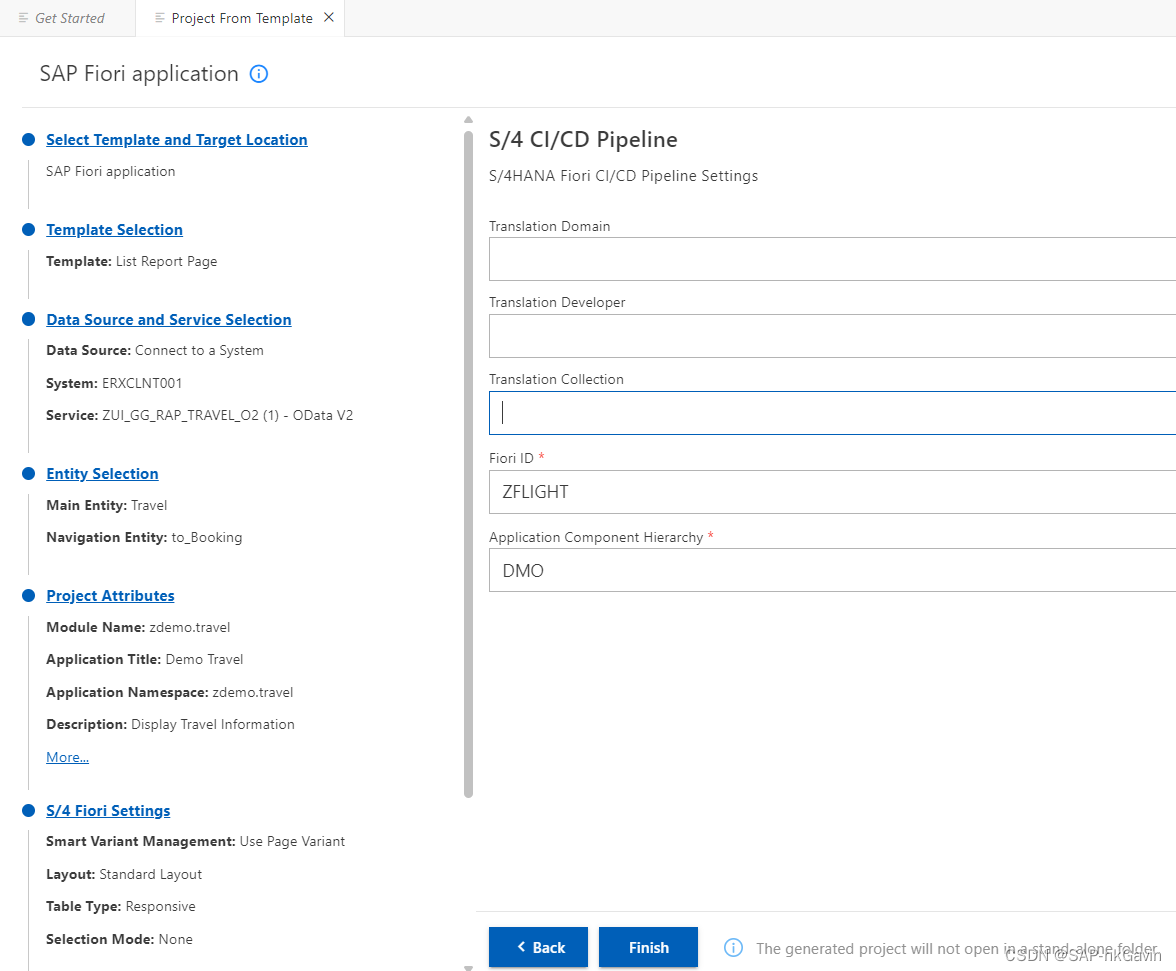The height and width of the screenshot is (971, 1176).
Task: Open Data Source and Service Selection step
Action: coord(169,319)
